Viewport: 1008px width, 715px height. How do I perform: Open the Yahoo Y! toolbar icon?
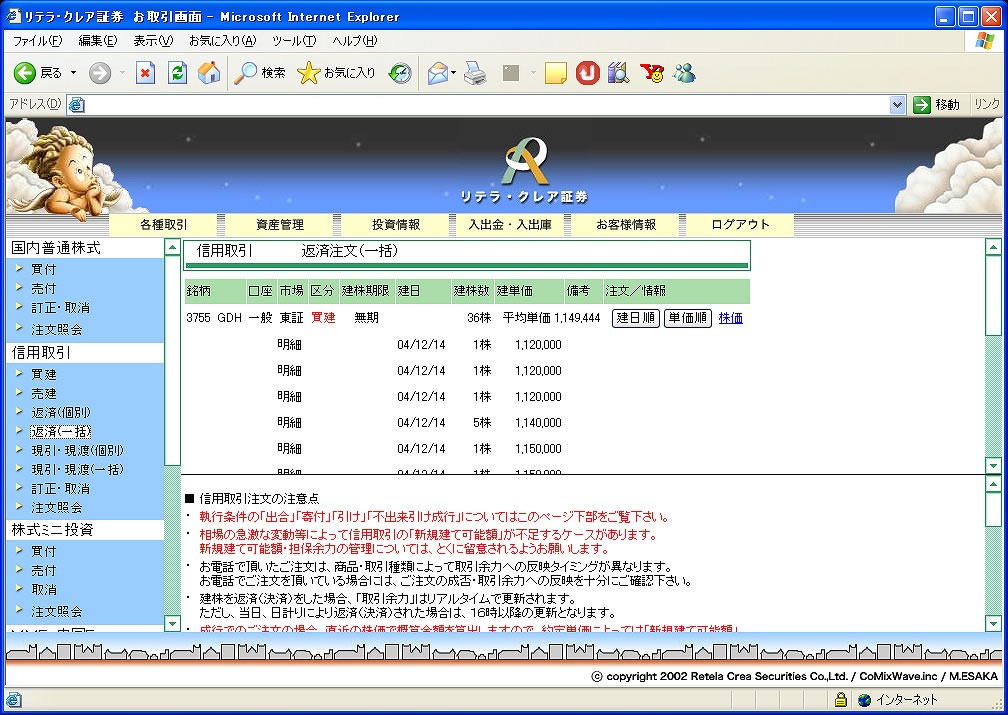[x=652, y=73]
